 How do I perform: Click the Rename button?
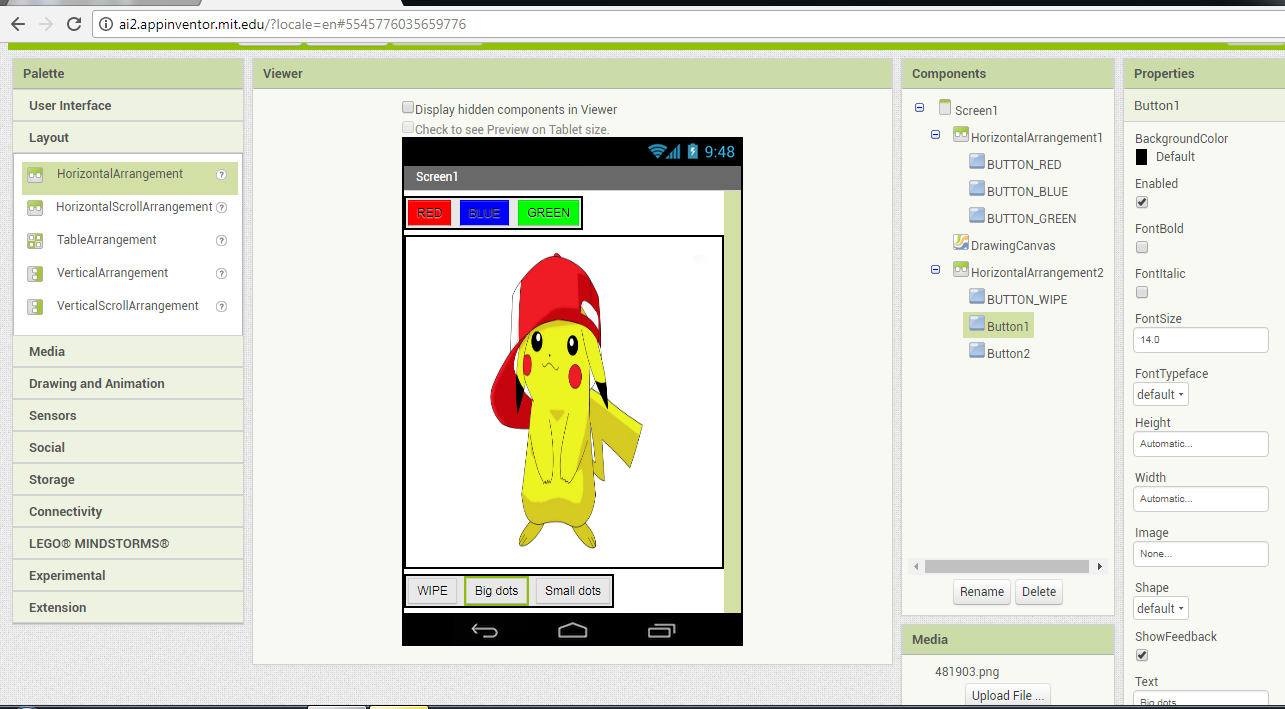click(x=982, y=592)
